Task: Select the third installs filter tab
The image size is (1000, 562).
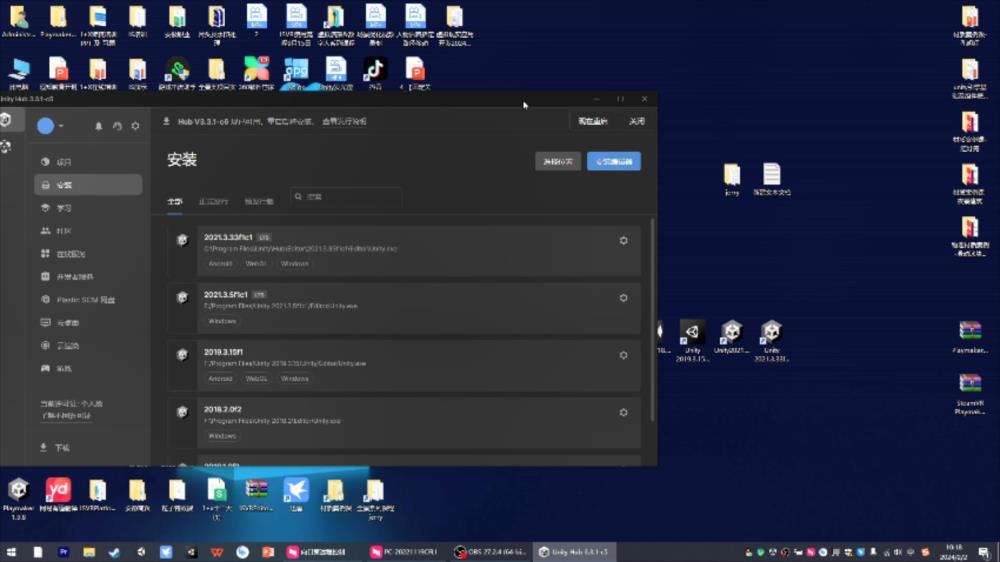Action: click(x=259, y=202)
